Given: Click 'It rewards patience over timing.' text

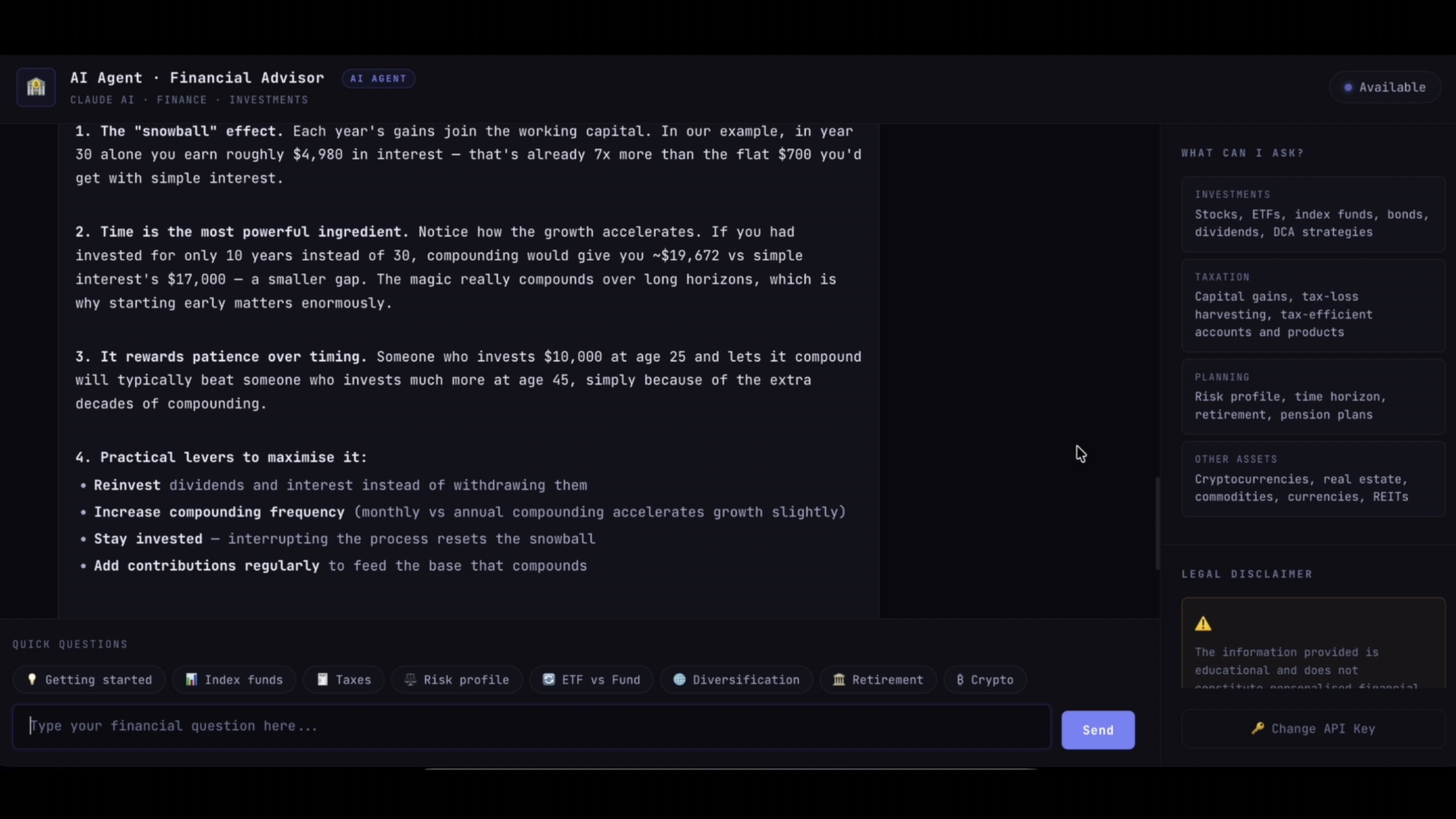Looking at the screenshot, I should [x=234, y=357].
